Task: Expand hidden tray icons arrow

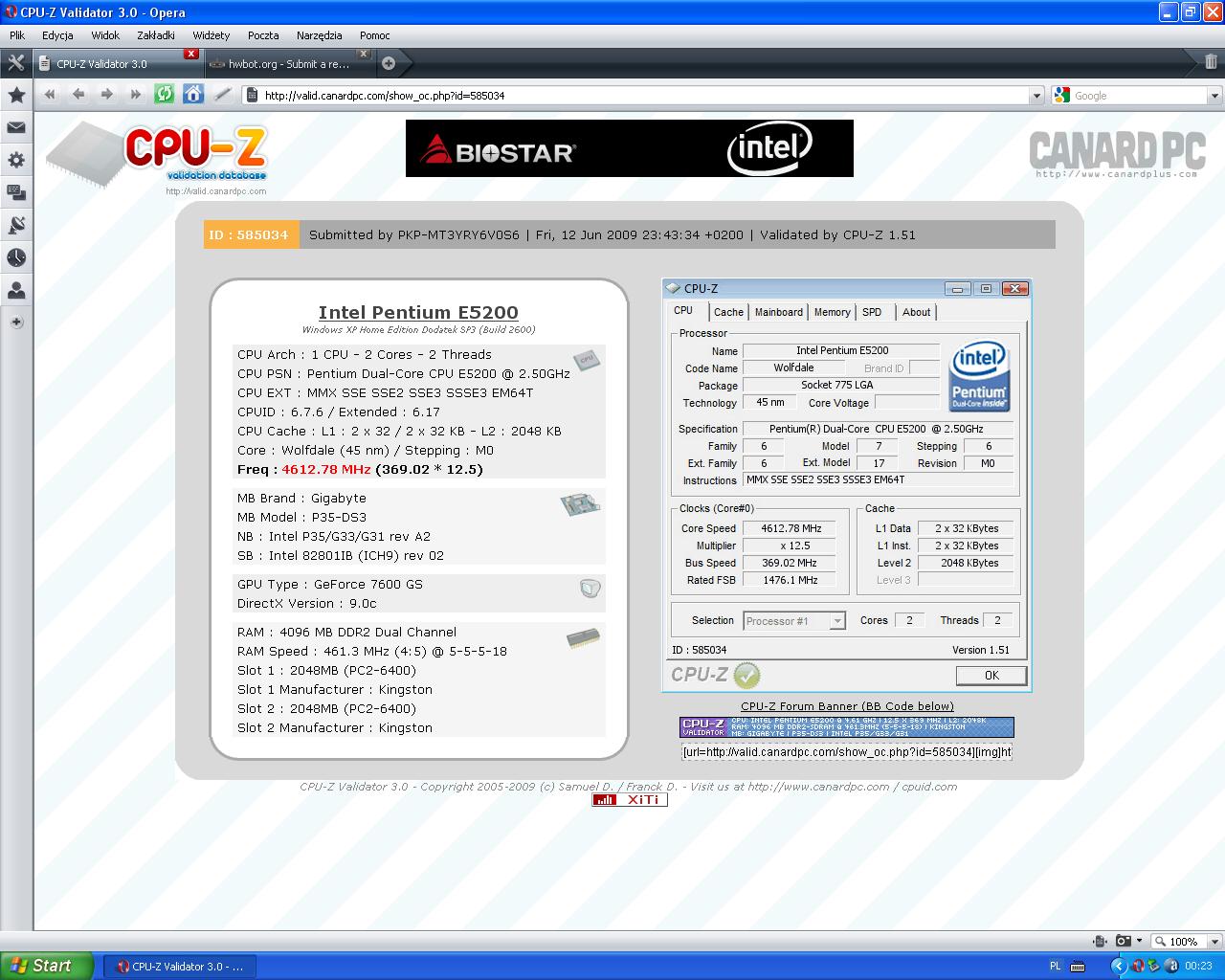Action: click(1119, 967)
